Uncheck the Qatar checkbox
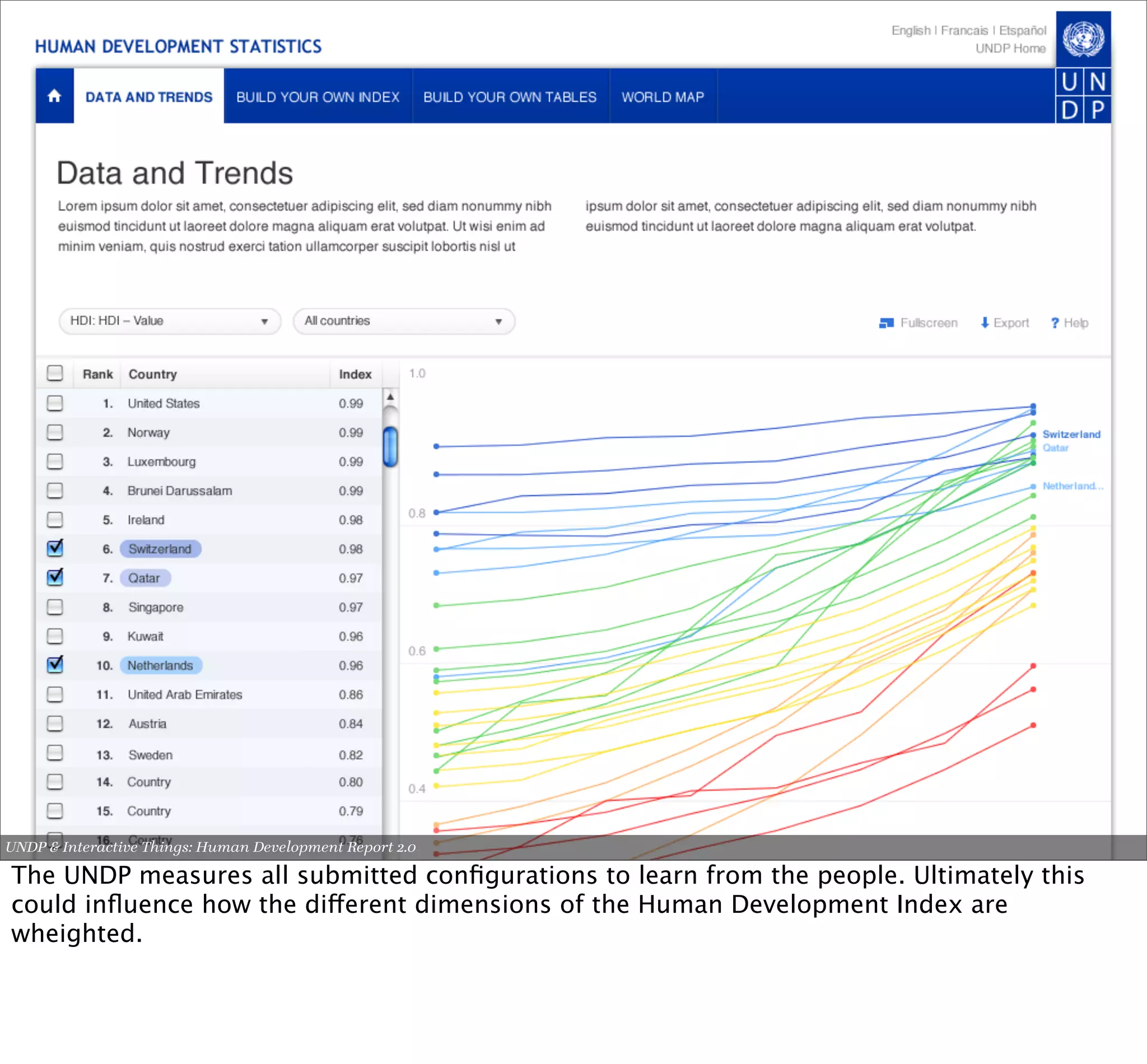Screen dimensions: 1147x1064 tap(55, 576)
